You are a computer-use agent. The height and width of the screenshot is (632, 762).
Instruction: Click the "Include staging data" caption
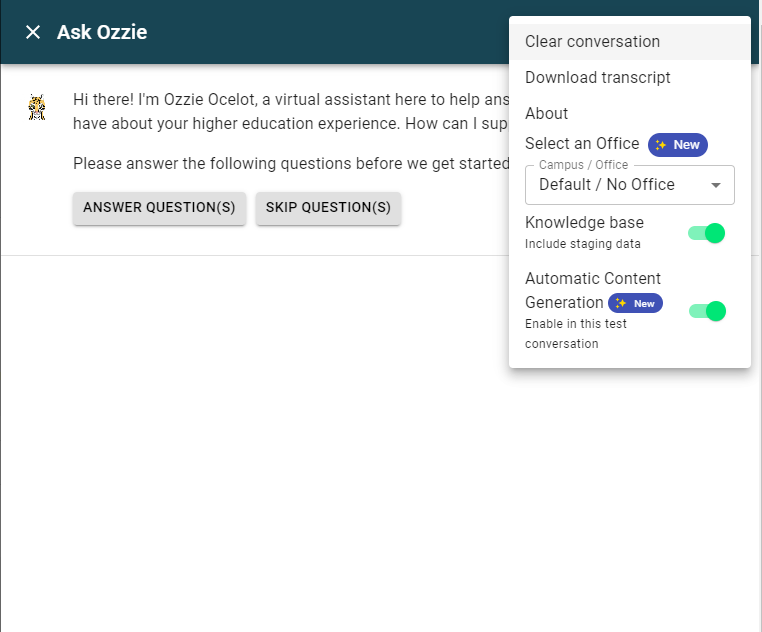(x=583, y=244)
